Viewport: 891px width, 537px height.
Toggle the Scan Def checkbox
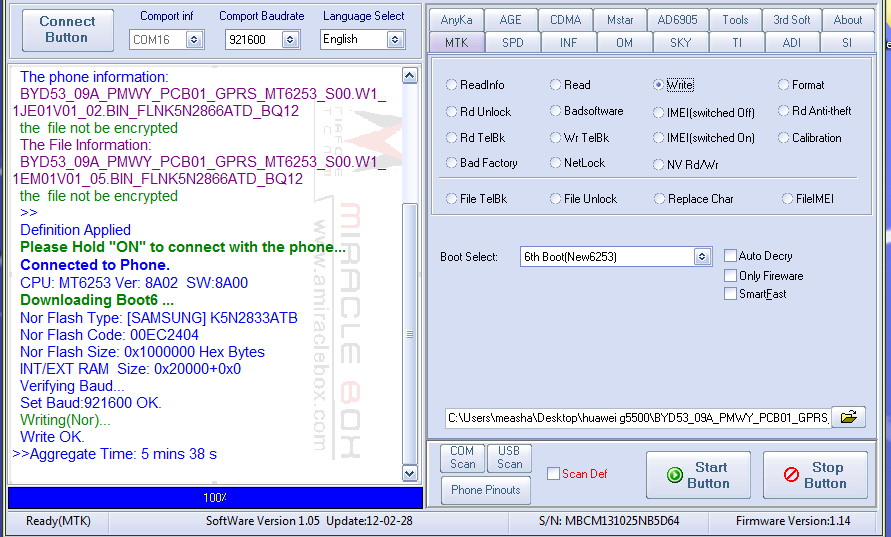click(553, 473)
